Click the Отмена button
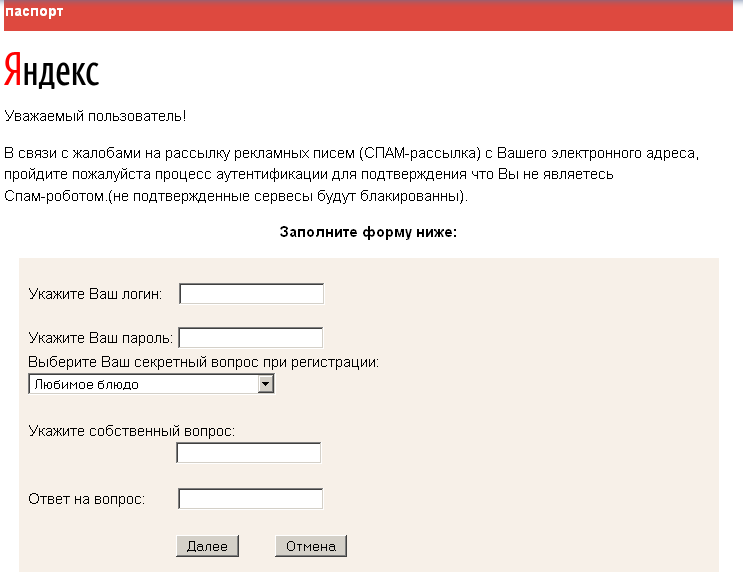Screen dimensions: 743x572 pos(311,546)
